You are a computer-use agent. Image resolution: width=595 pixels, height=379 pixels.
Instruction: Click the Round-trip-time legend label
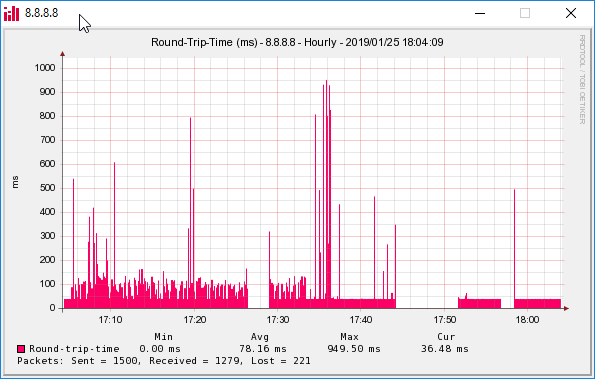[74, 349]
